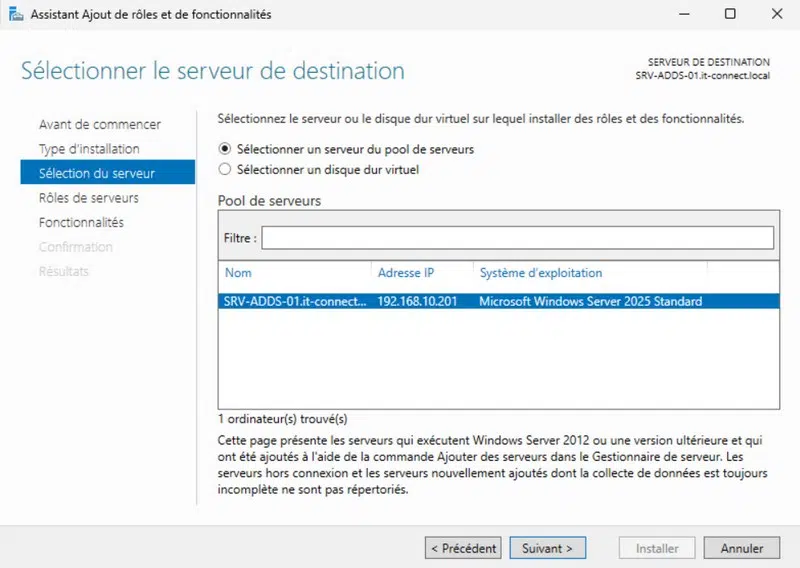
Task: Close the wizard window
Action: pyautogui.click(x=777, y=14)
